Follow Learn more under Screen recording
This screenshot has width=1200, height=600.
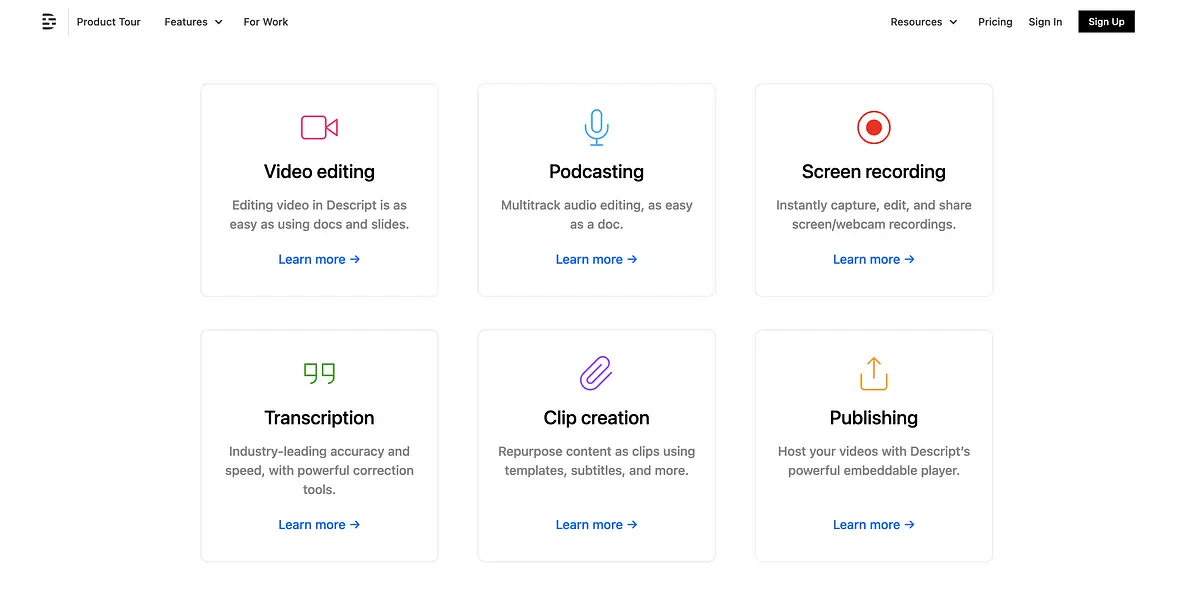873,259
